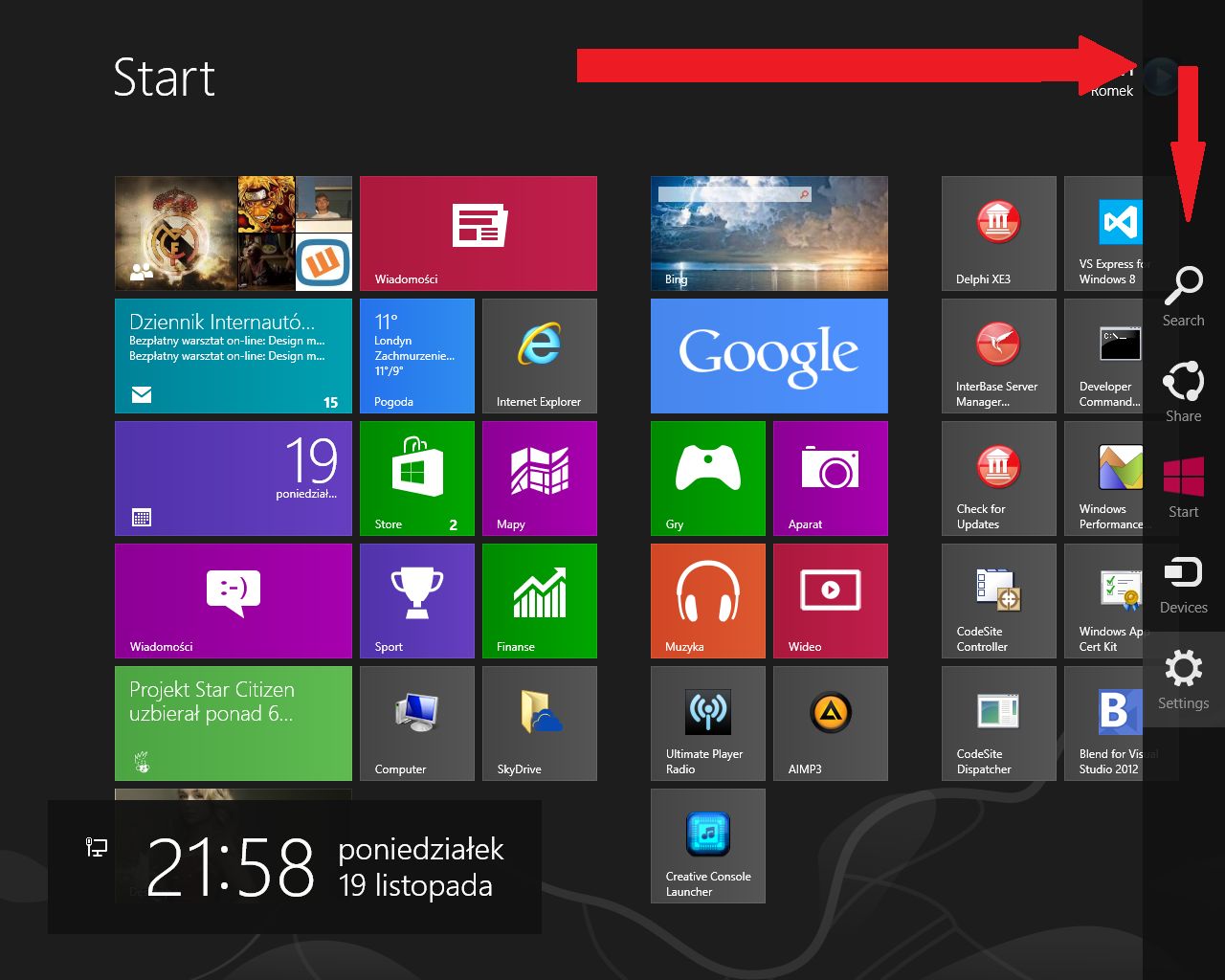Open the CodeSite Controller tile
1225x980 pixels.
tap(999, 601)
